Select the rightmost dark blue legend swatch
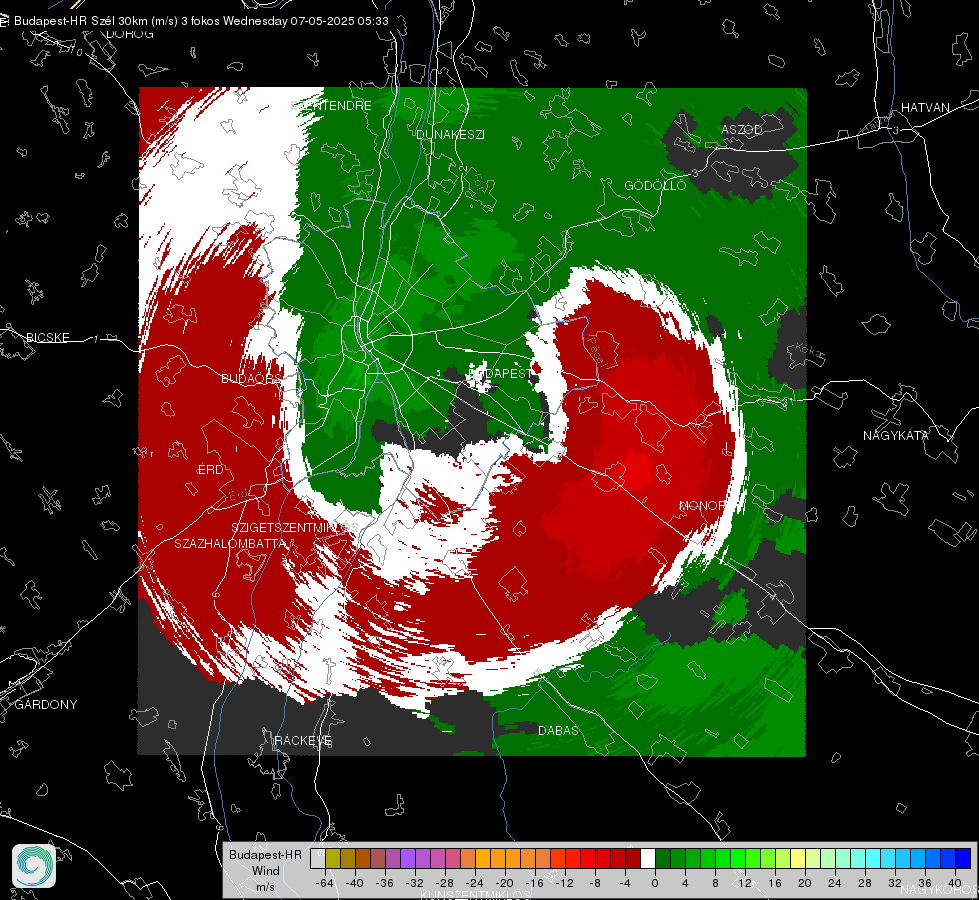 (x=963, y=858)
